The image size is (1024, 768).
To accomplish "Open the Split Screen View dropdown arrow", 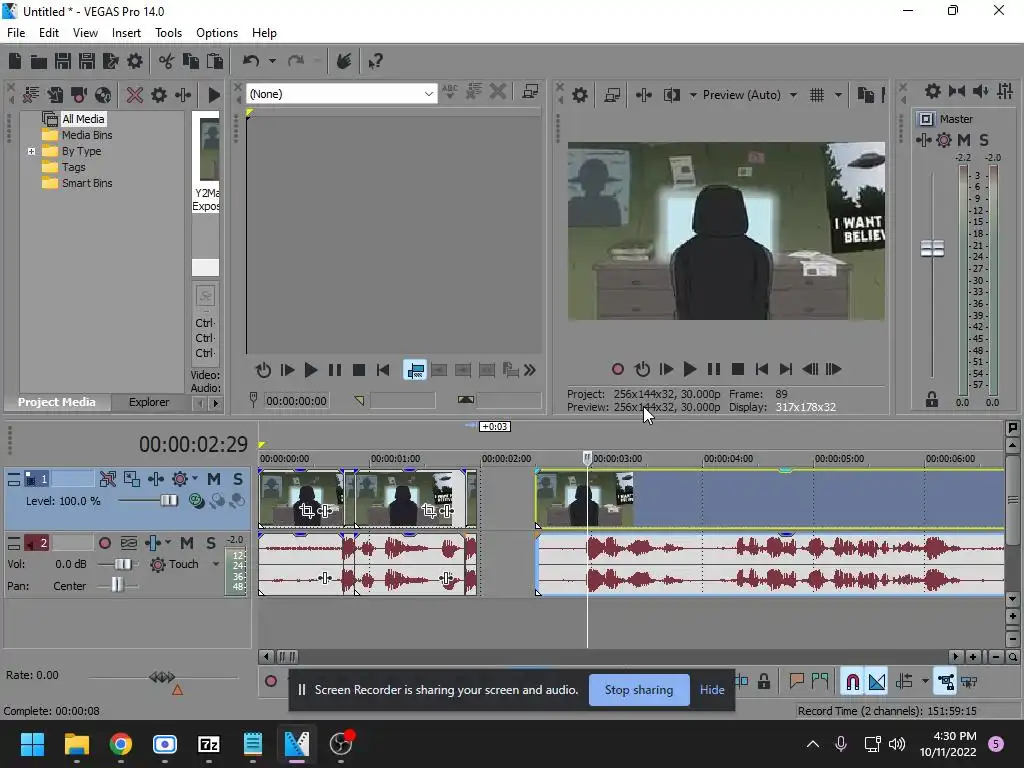I will click(x=693, y=95).
